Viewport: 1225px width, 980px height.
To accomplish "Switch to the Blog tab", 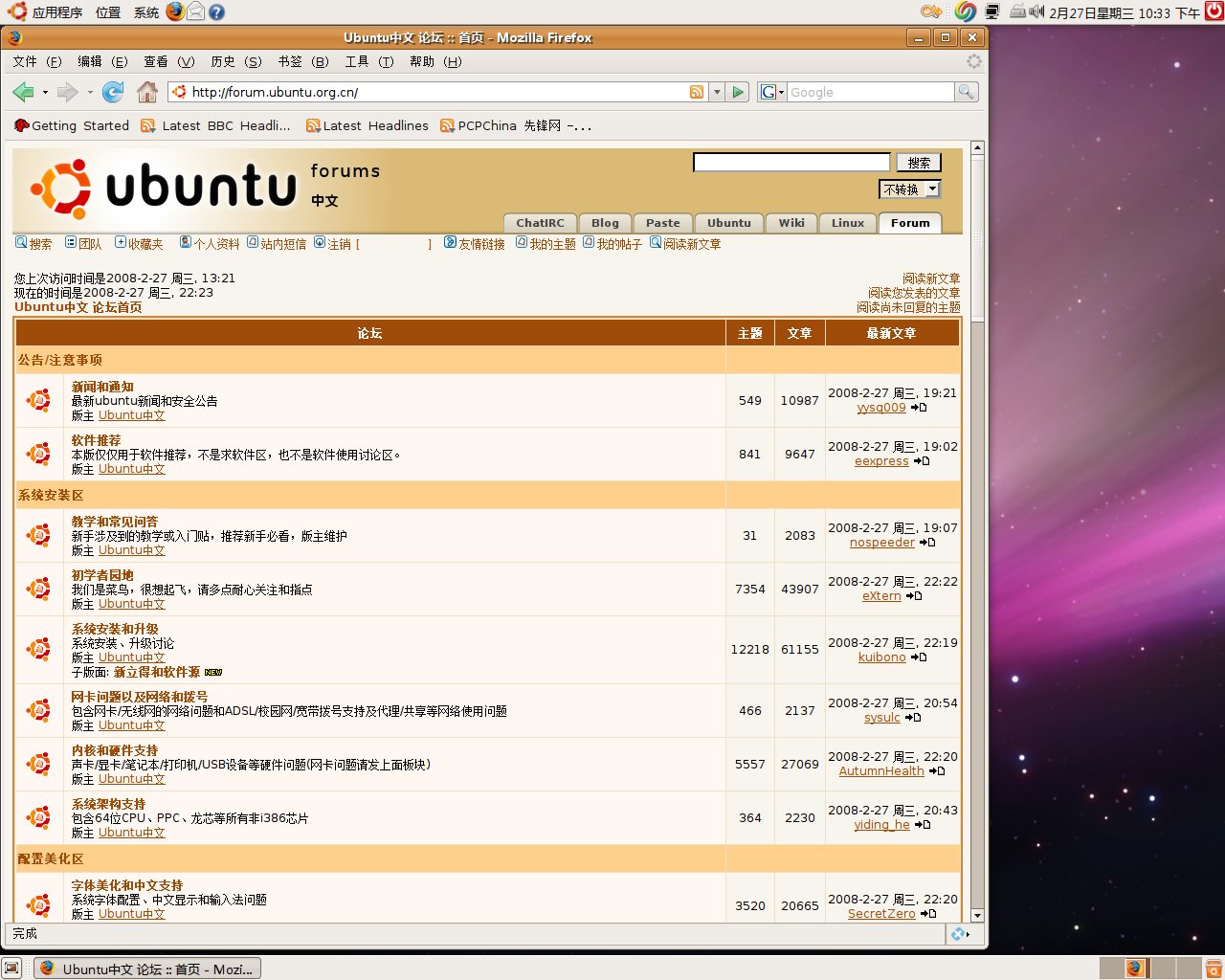I will tap(605, 223).
